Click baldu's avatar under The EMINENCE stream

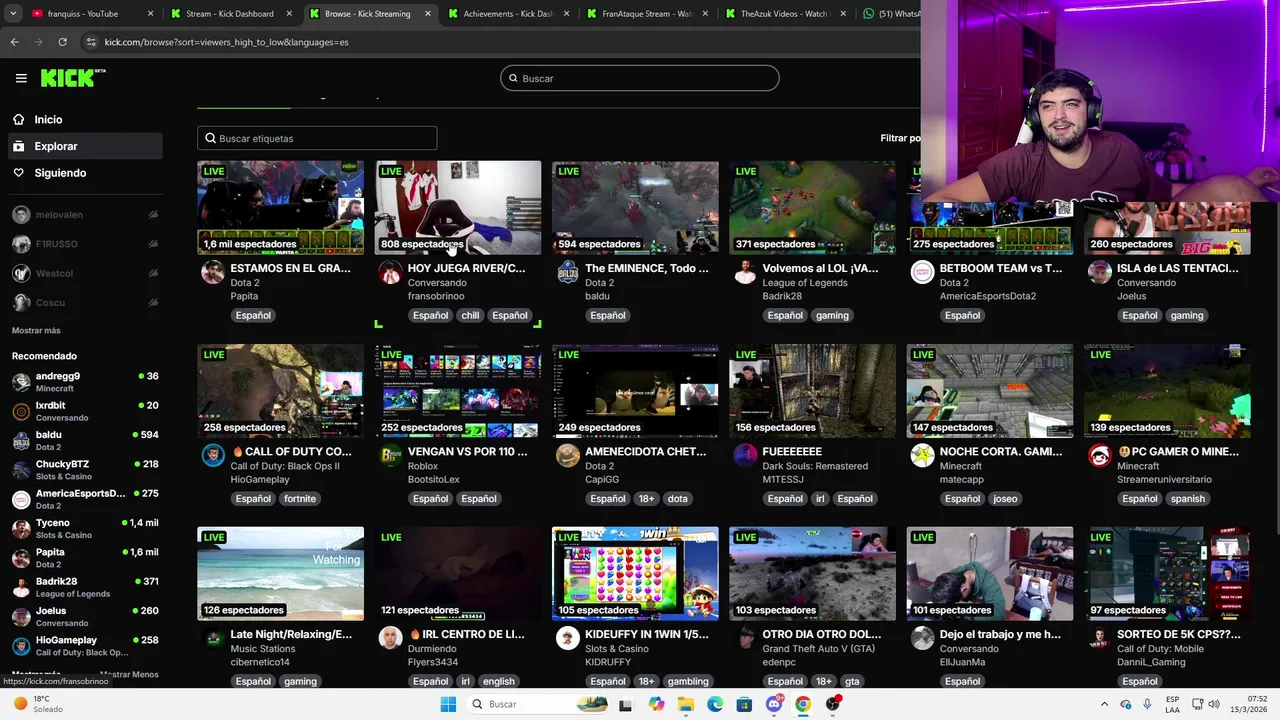point(568,273)
